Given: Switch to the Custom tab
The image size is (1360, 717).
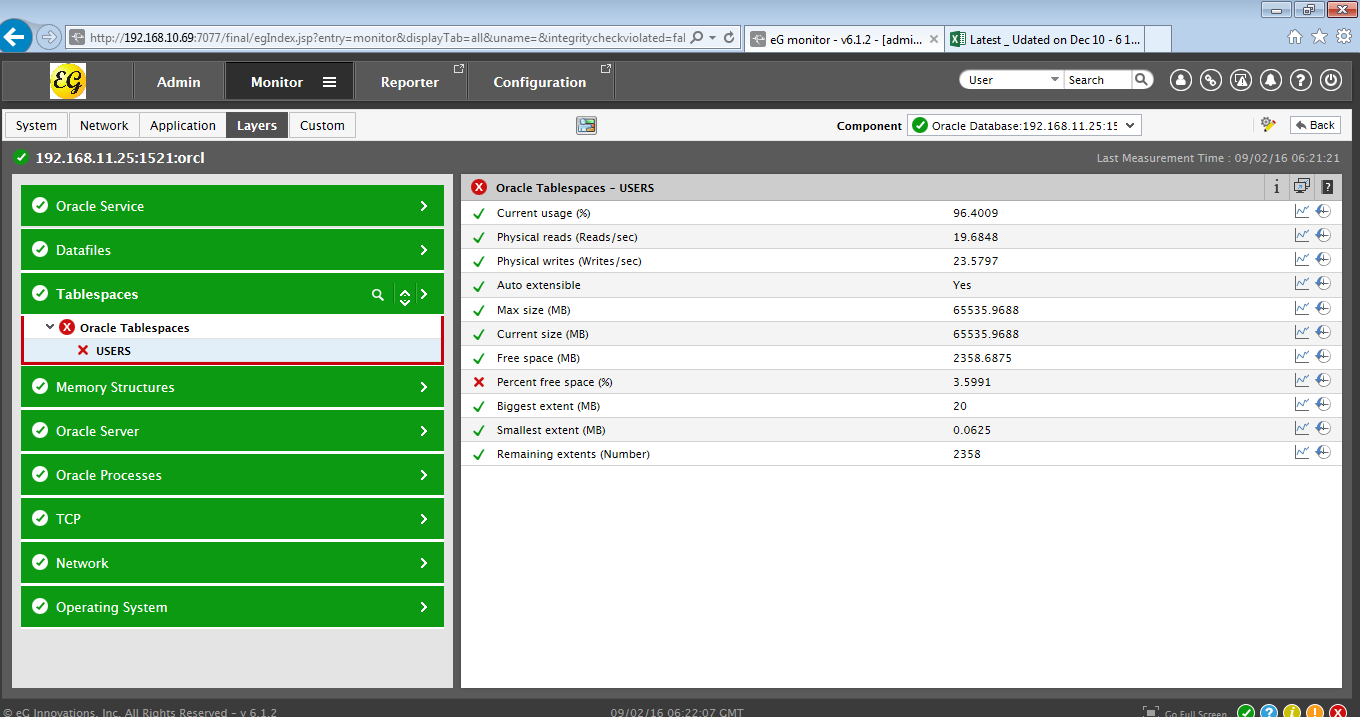Looking at the screenshot, I should 322,125.
